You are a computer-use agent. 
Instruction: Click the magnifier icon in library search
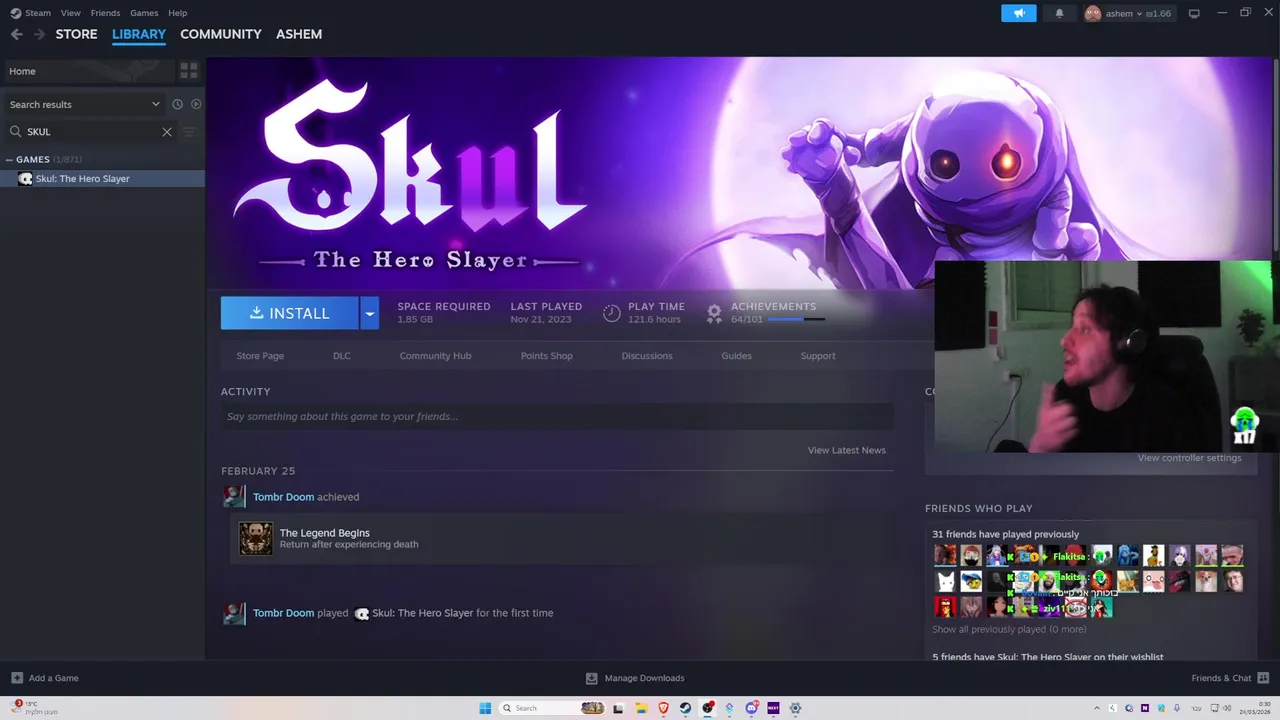(16, 132)
